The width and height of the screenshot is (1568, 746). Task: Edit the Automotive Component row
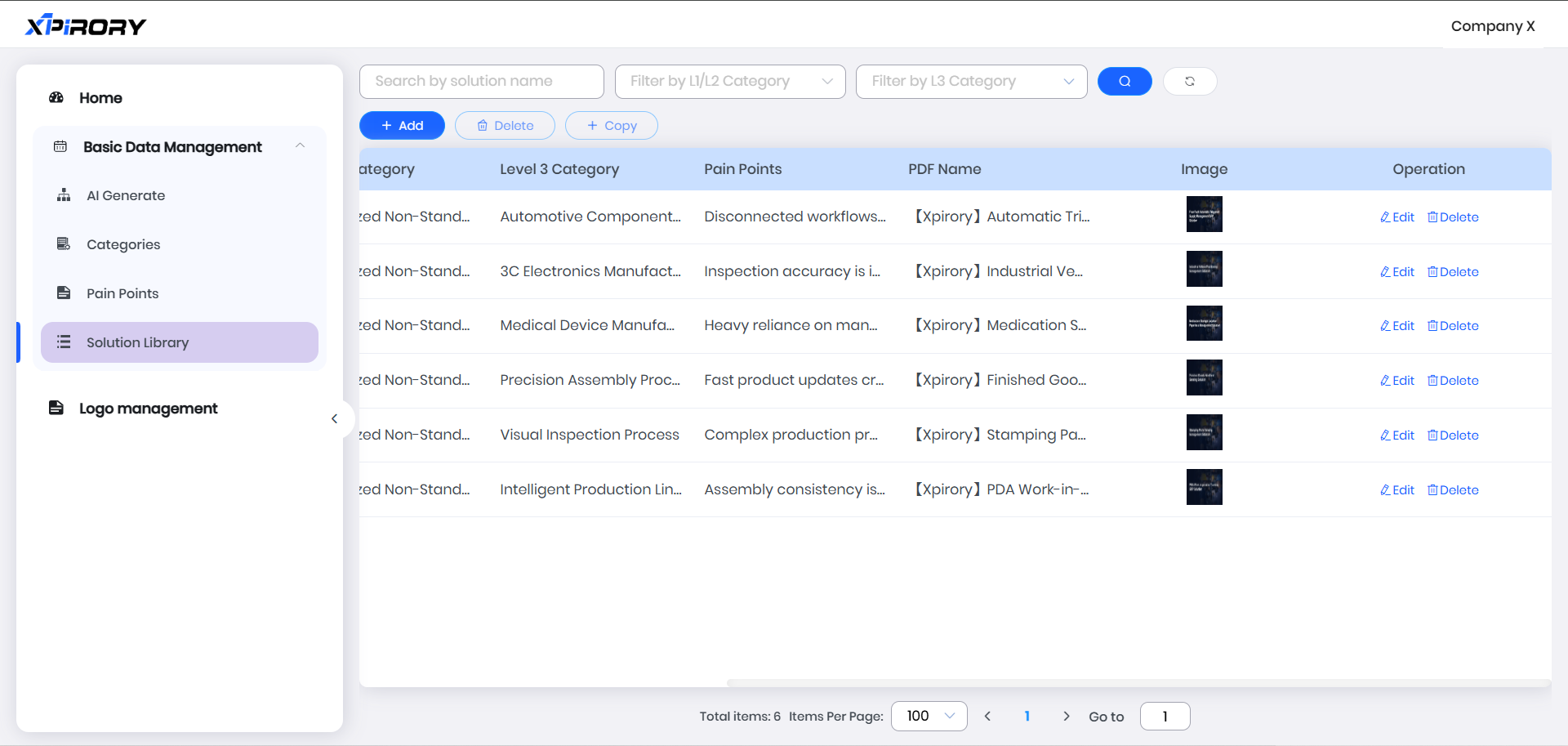click(1396, 217)
